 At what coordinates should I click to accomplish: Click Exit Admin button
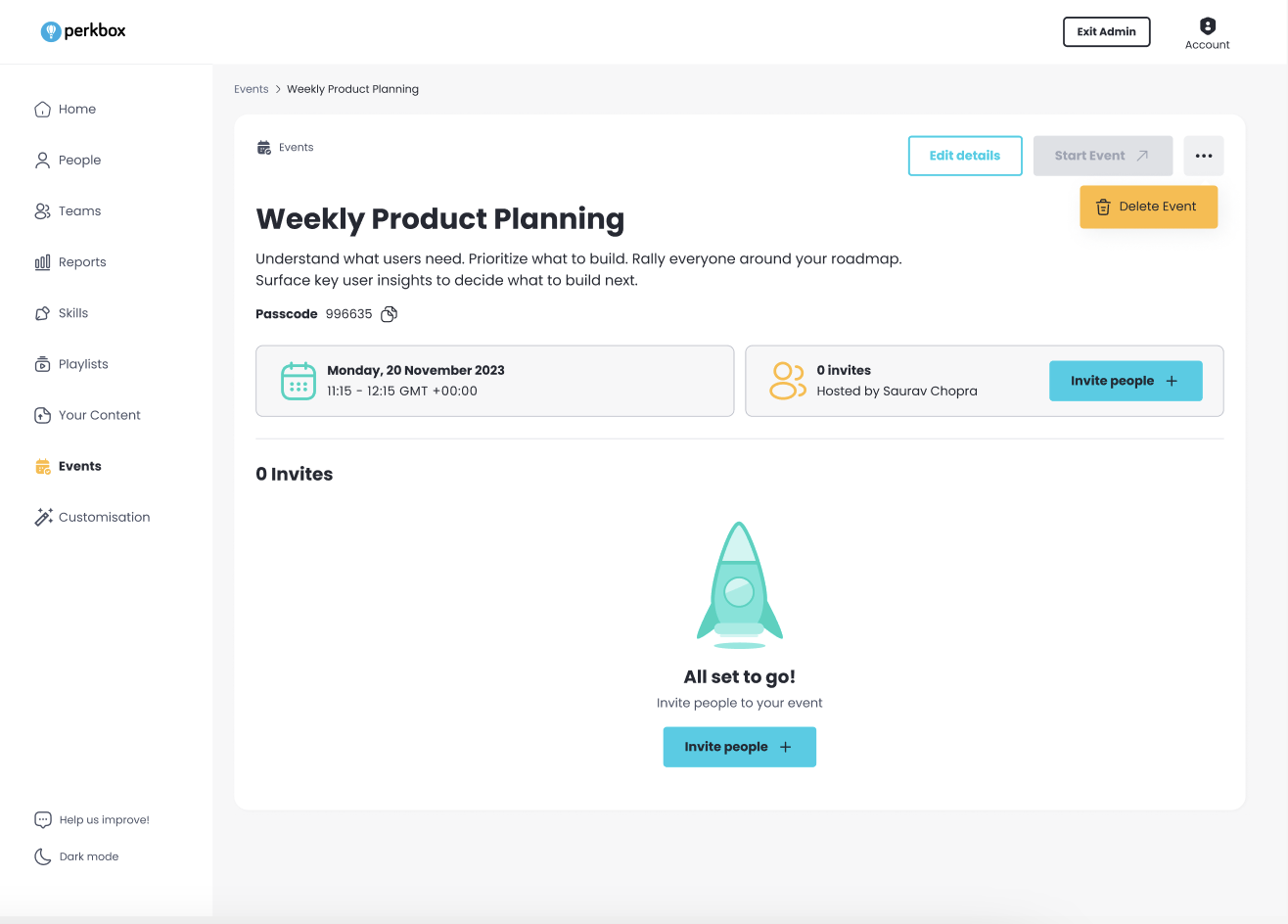tap(1107, 31)
